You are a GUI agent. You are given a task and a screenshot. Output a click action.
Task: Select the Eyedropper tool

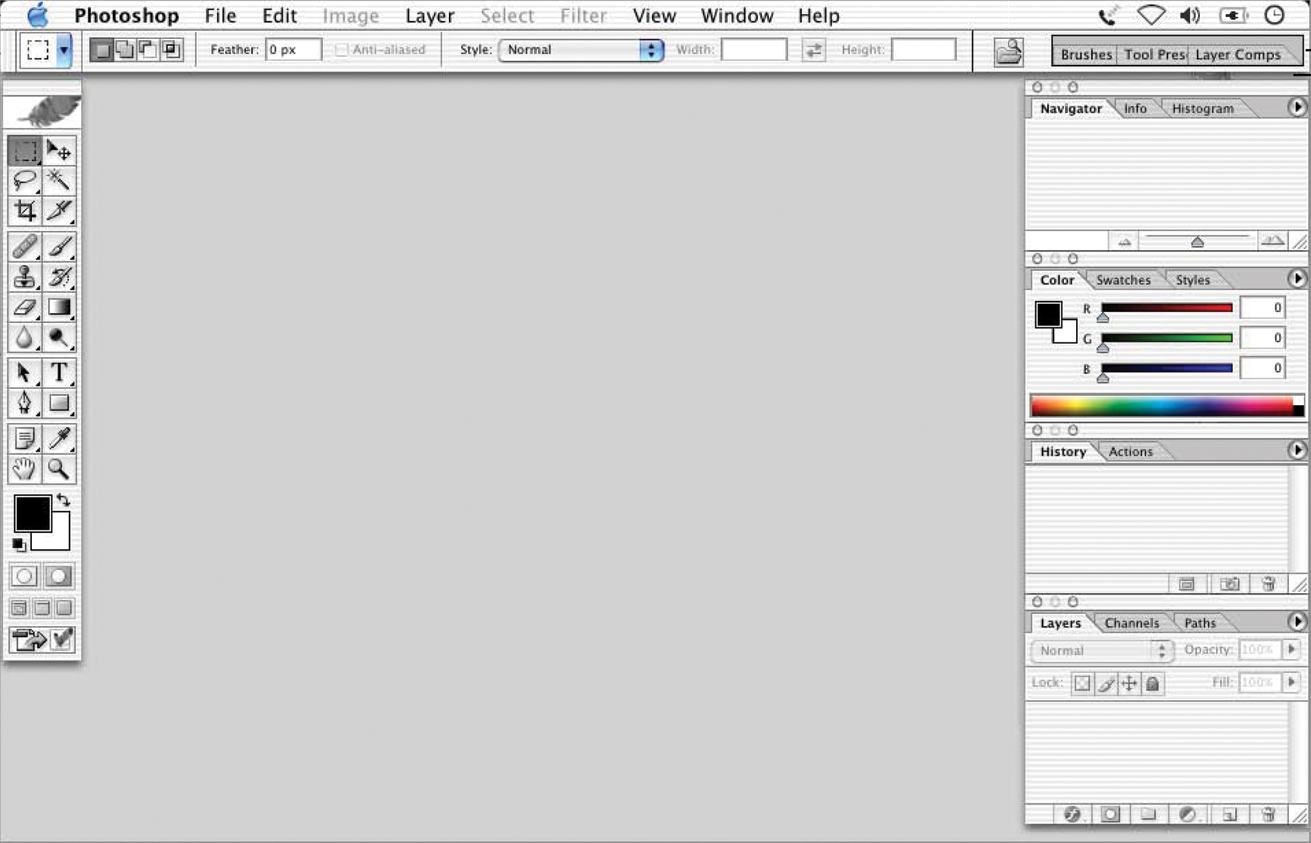(x=59, y=439)
